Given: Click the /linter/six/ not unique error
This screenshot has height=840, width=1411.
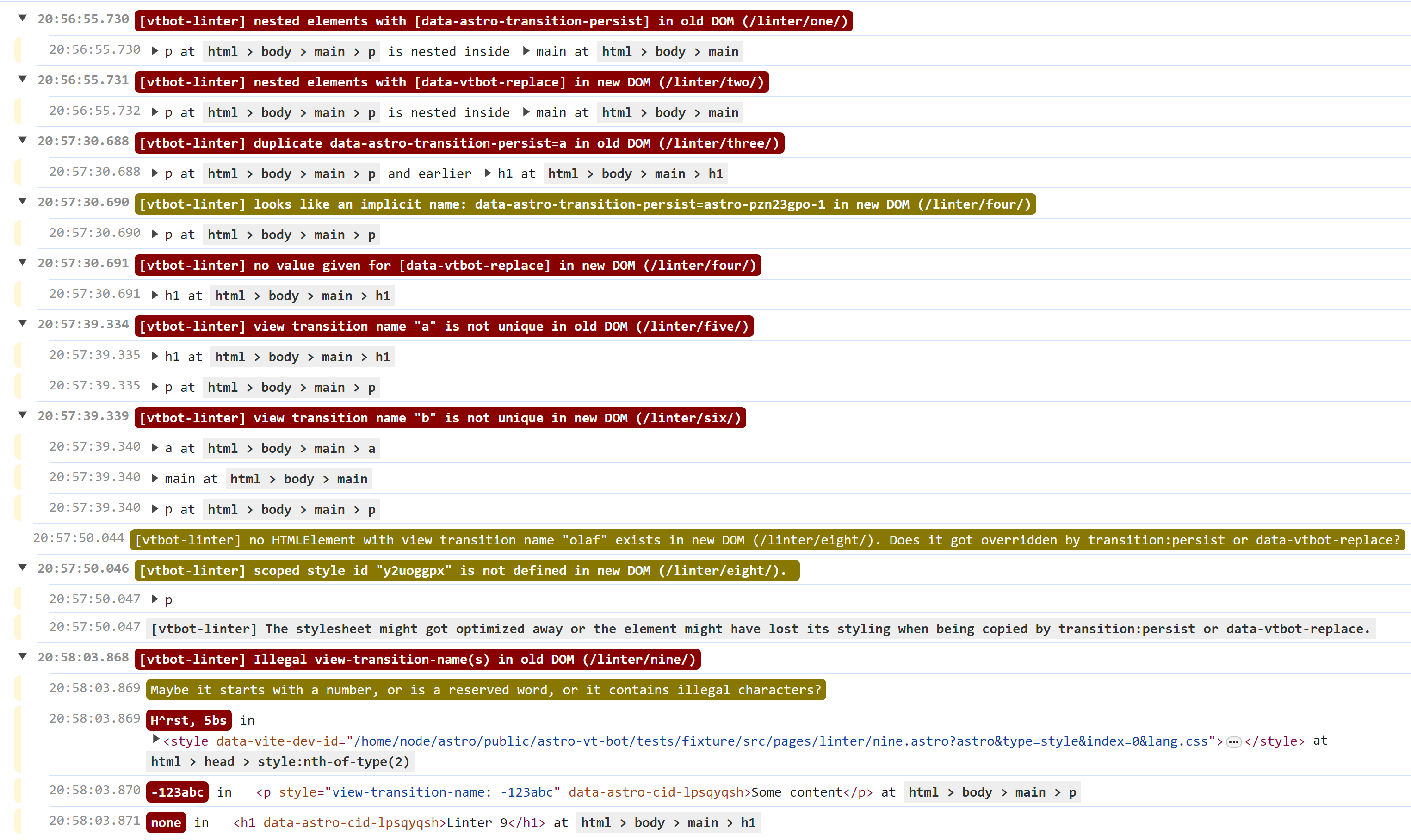Looking at the screenshot, I should point(440,418).
